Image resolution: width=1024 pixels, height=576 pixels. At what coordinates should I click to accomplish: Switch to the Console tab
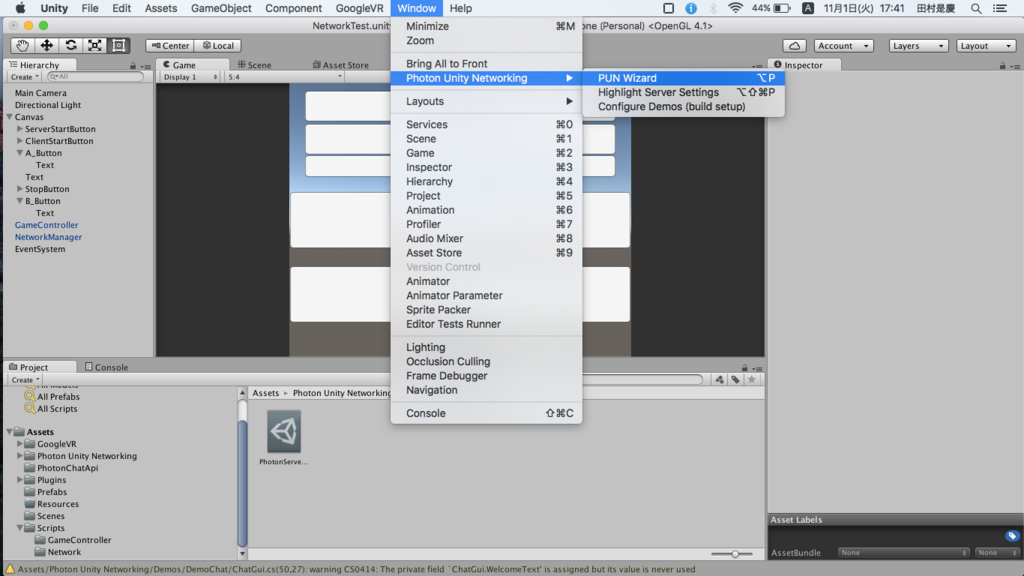coord(106,367)
